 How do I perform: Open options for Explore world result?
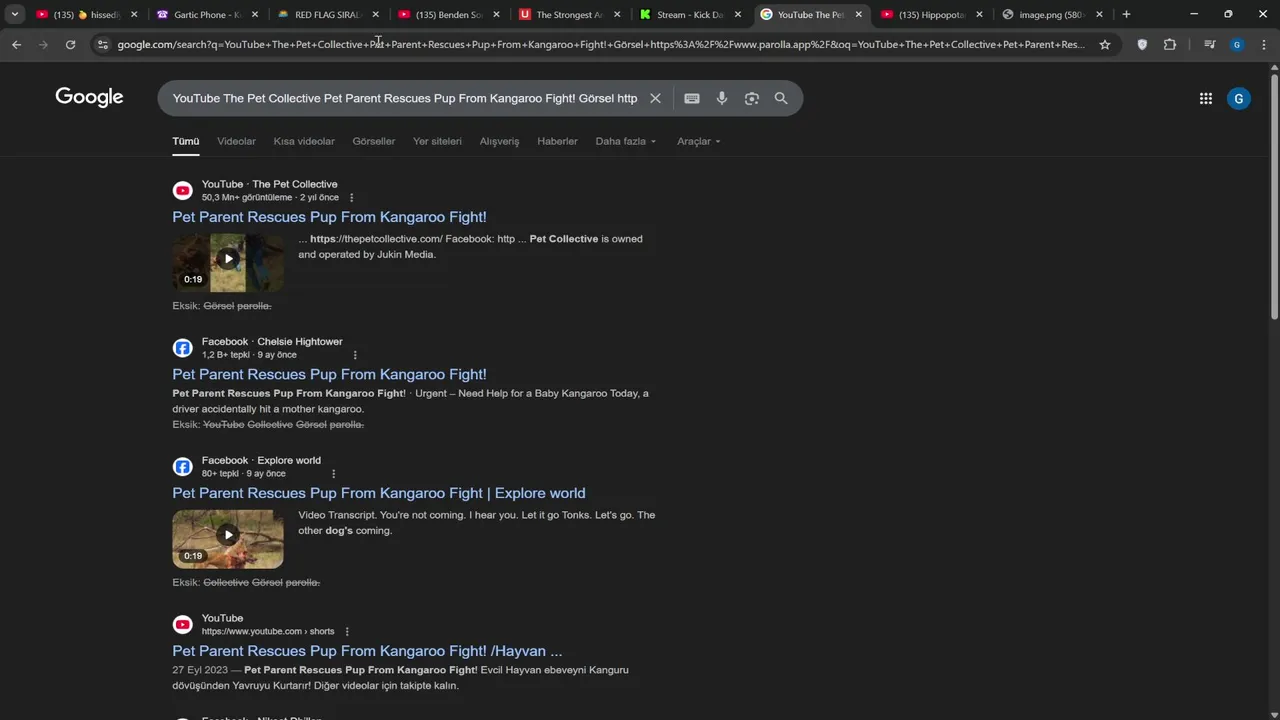tap(333, 474)
